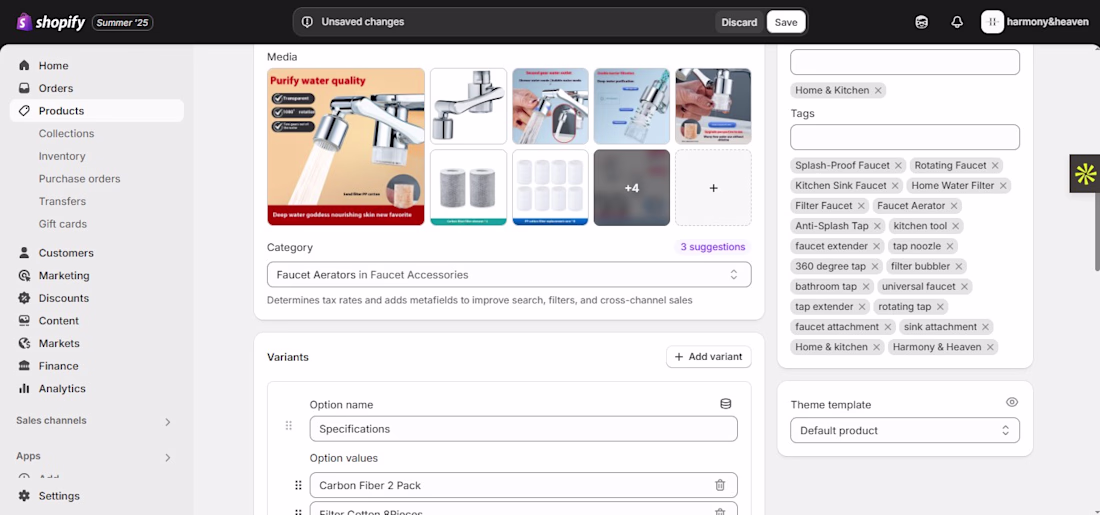Click the Markets globe icon
Viewport: 1100px width, 515px height.
[25, 343]
